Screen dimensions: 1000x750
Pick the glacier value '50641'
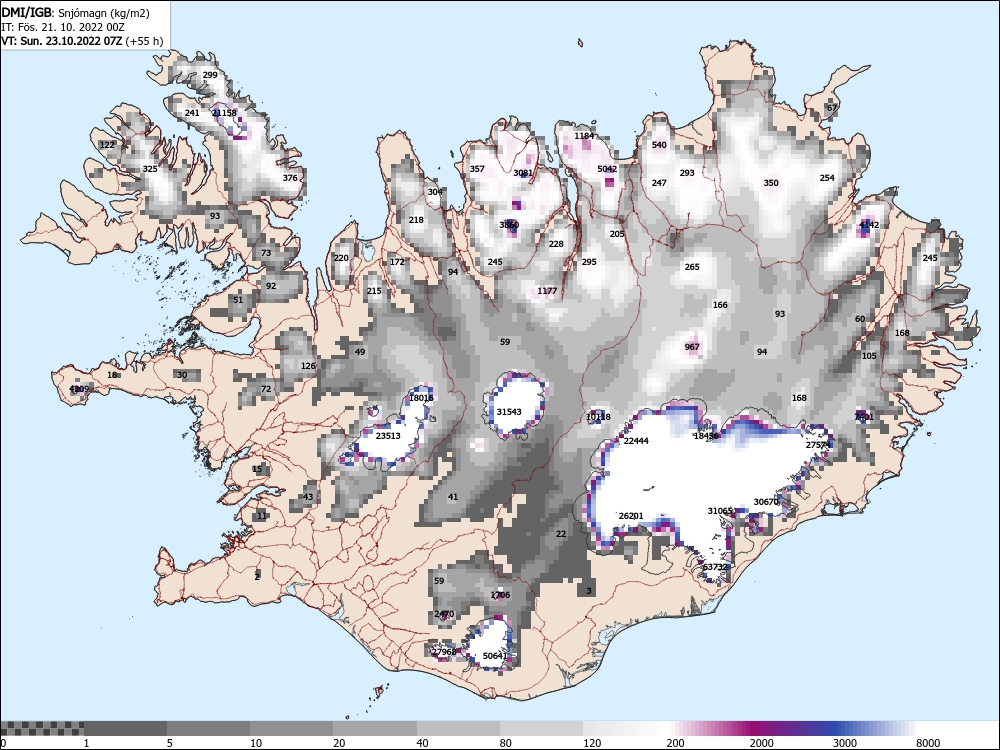495,656
